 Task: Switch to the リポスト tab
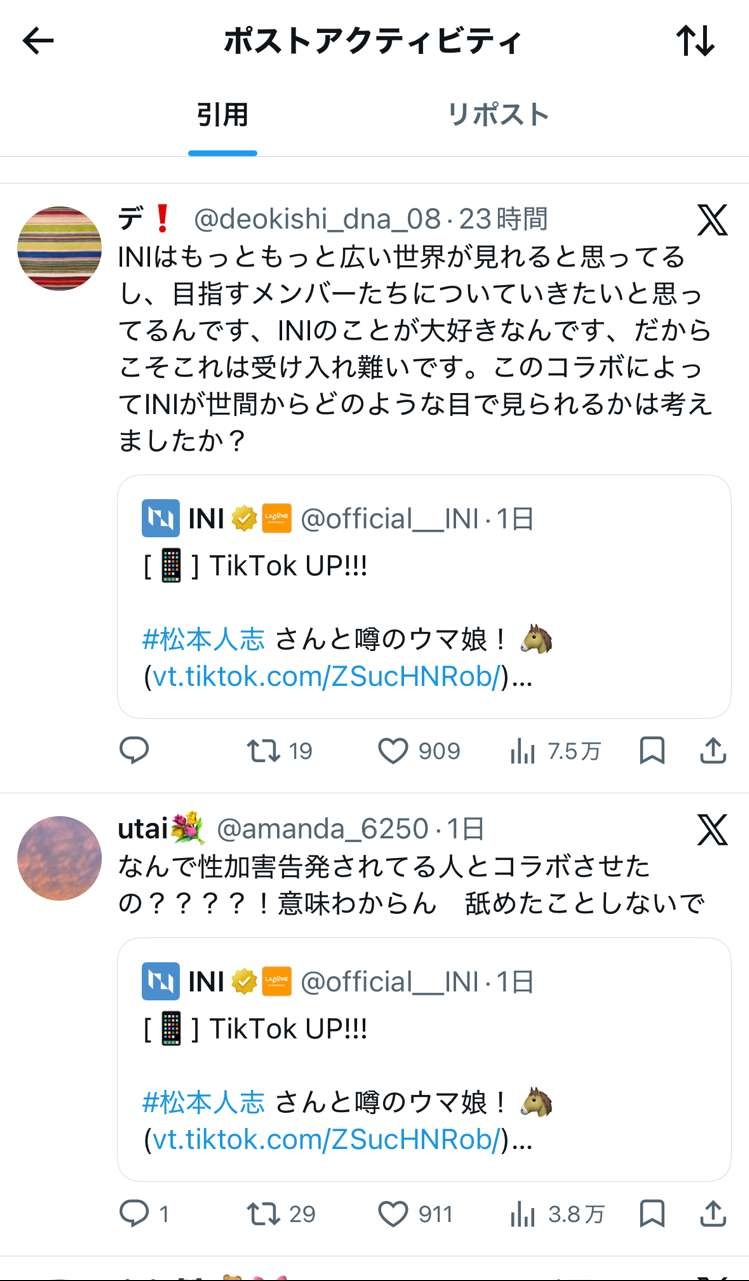(498, 115)
